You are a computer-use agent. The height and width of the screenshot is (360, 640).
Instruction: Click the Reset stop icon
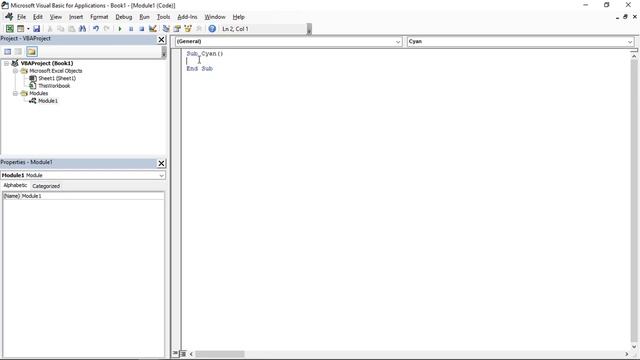(142, 29)
